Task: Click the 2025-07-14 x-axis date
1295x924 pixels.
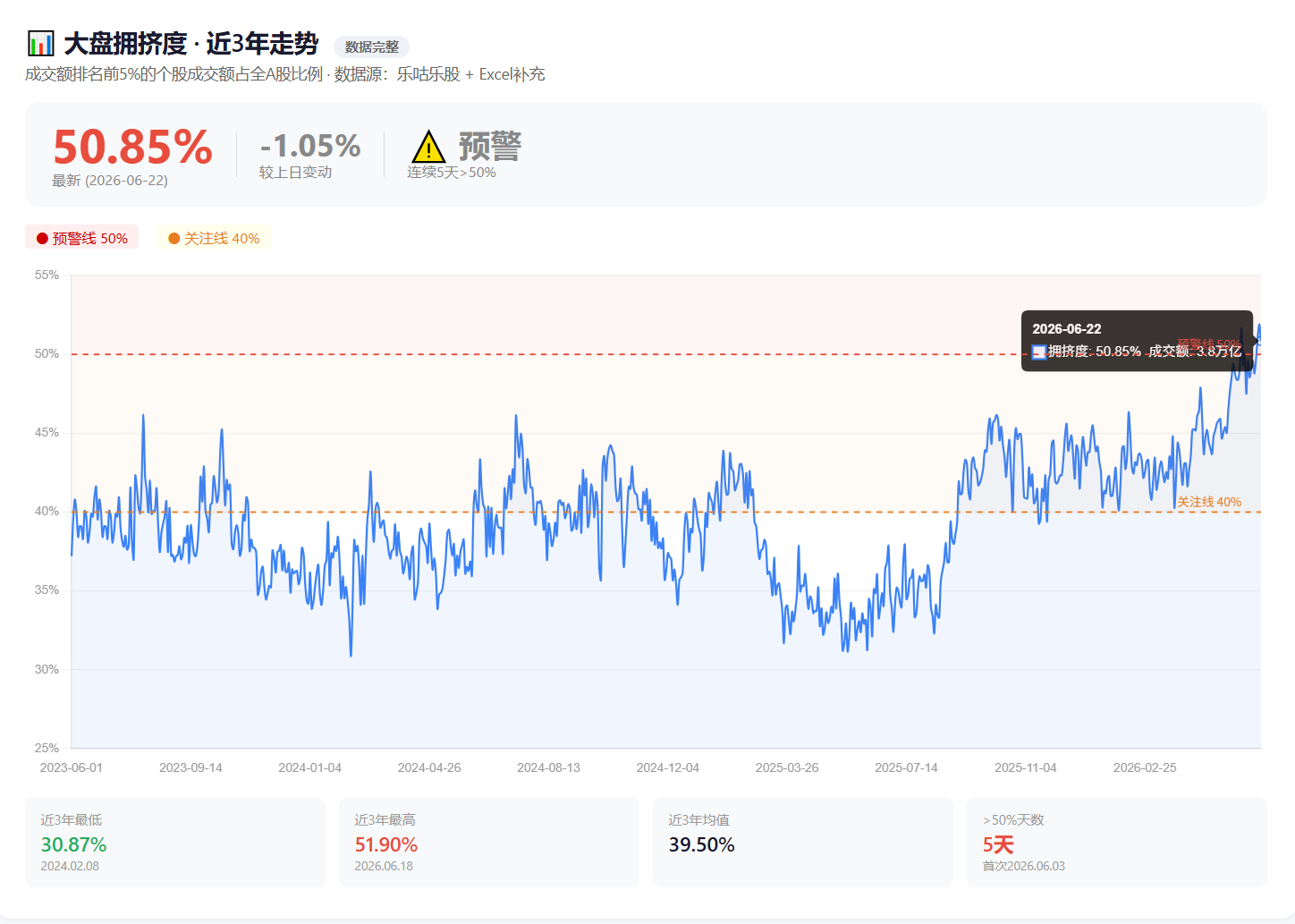Action: click(x=906, y=767)
